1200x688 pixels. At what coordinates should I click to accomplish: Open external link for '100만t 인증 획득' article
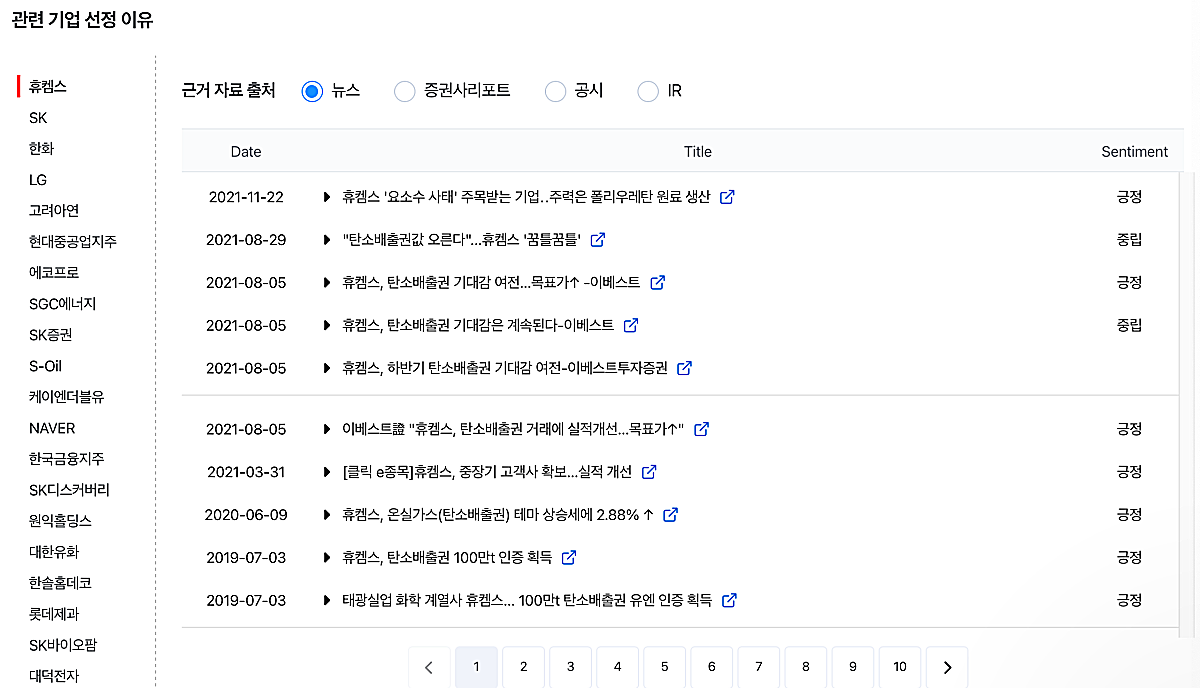click(x=569, y=557)
